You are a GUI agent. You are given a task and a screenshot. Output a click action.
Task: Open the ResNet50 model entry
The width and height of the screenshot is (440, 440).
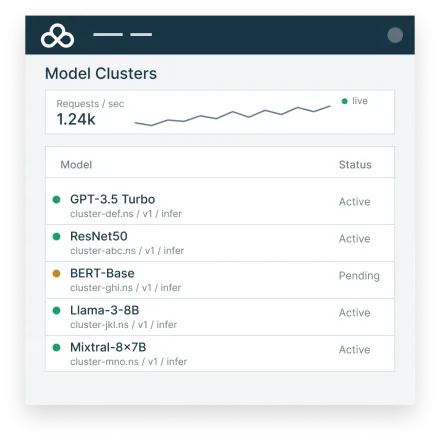220,243
